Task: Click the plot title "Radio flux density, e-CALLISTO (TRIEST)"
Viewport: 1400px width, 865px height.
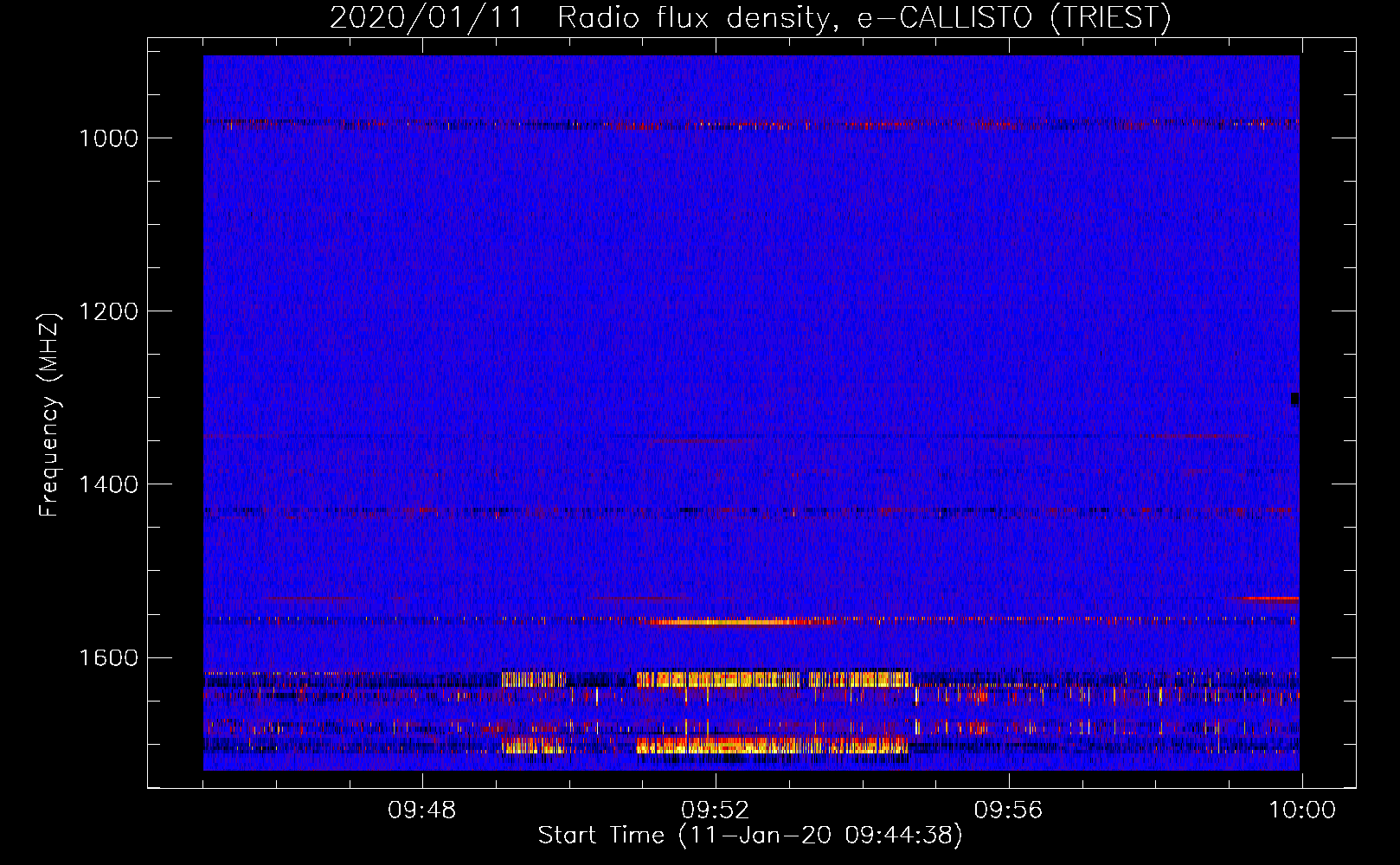Action: coord(864,17)
